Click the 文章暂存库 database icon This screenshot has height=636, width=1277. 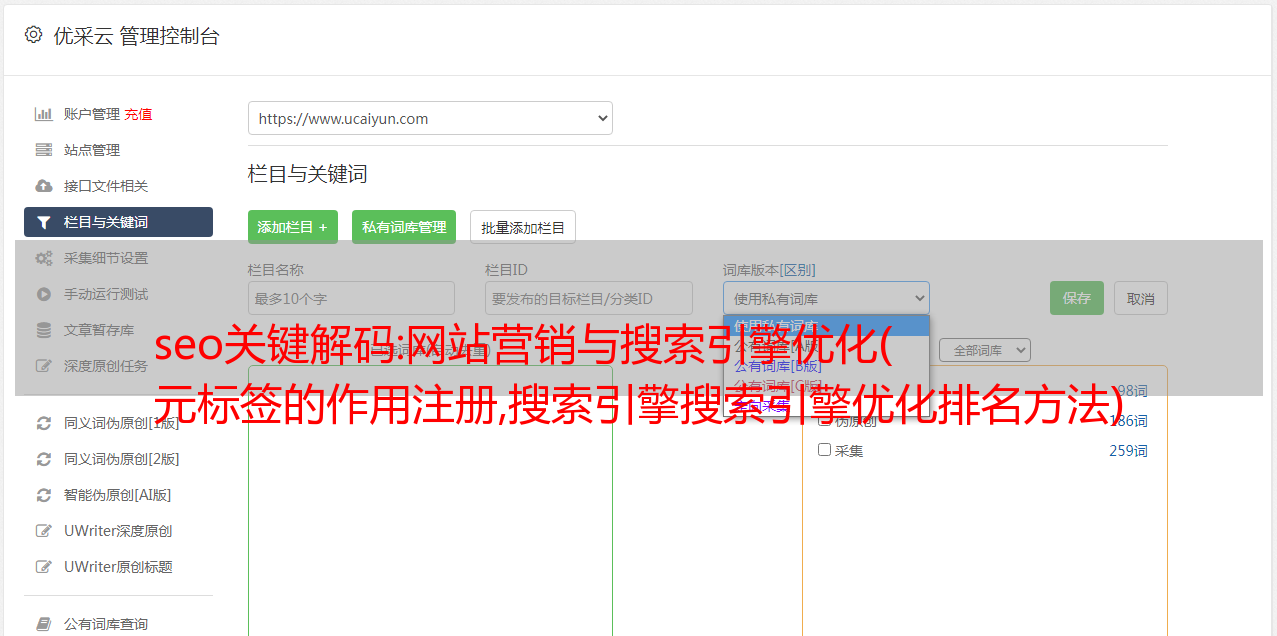(x=44, y=330)
